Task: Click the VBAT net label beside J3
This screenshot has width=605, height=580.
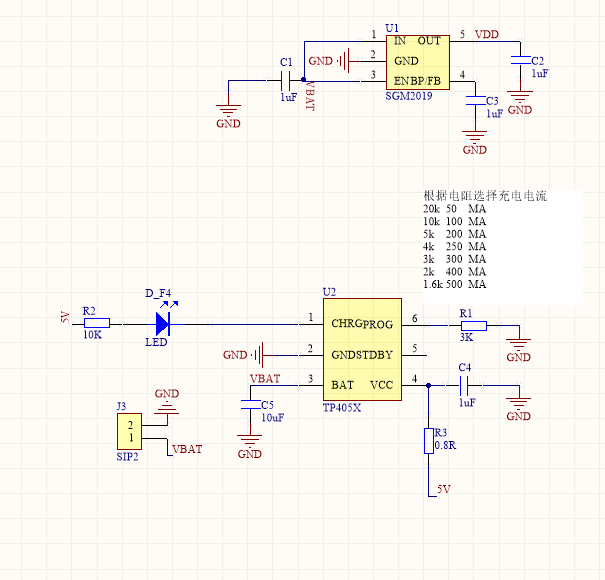Action: (x=187, y=449)
